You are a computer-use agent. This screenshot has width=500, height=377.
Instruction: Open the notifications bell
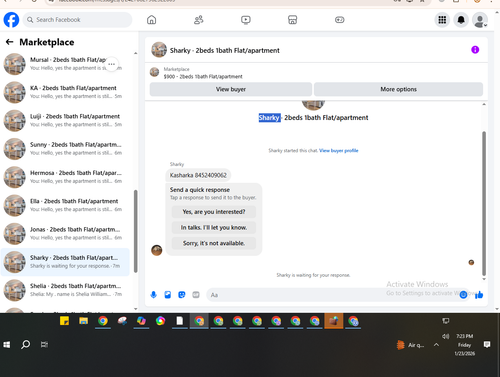tap(461, 20)
